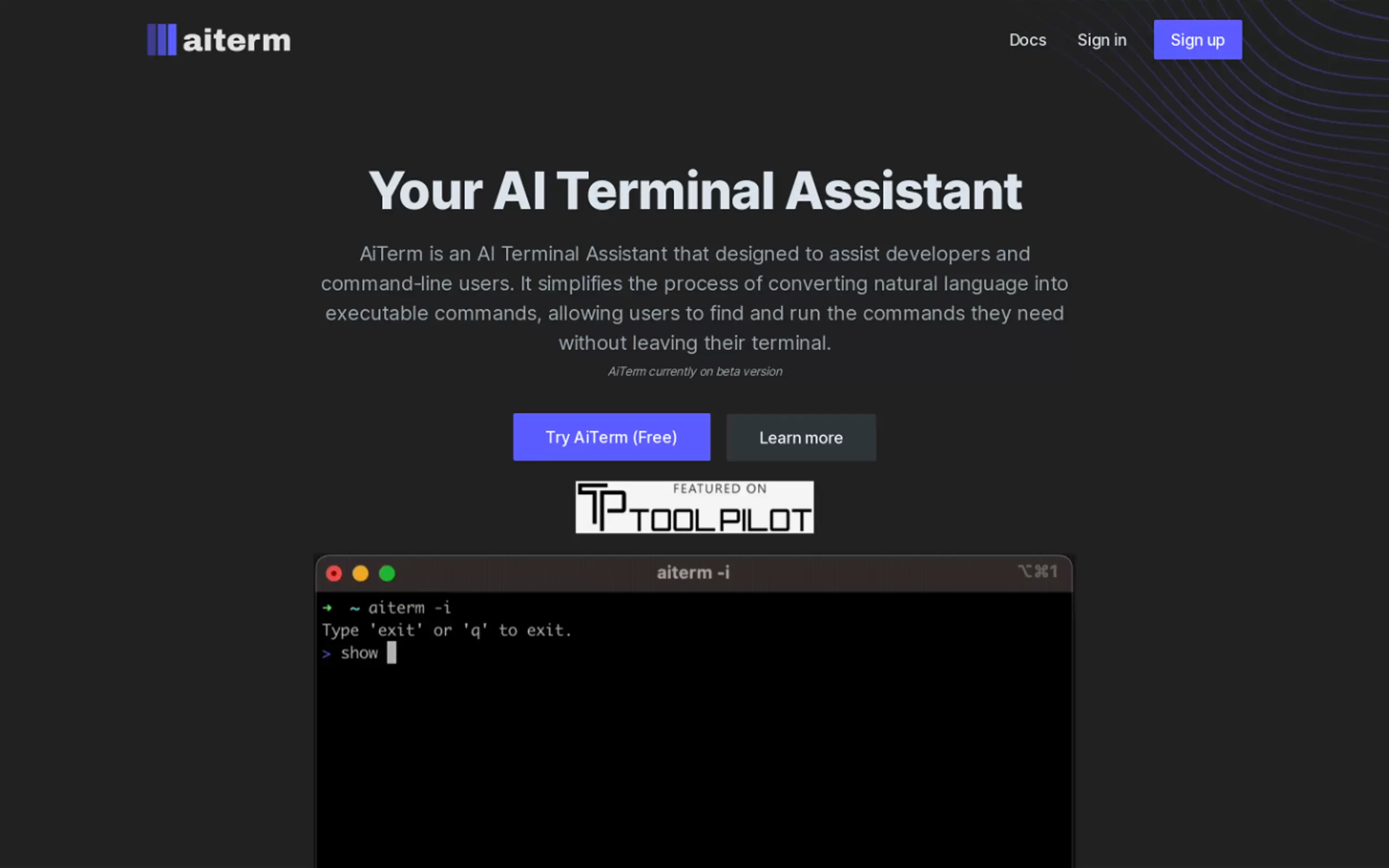Image resolution: width=1389 pixels, height=868 pixels.
Task: Click the heading 'Your AI Terminal Assistant'
Action: [695, 191]
